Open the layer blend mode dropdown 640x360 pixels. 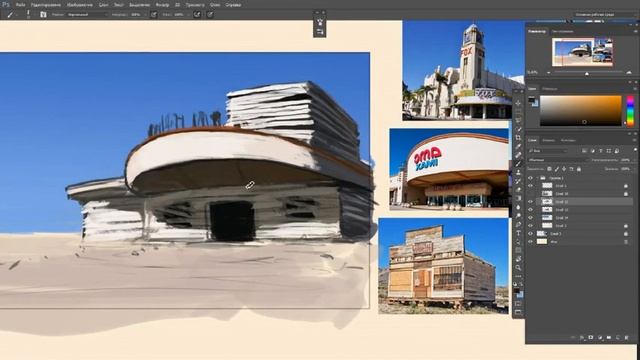[x=558, y=160]
